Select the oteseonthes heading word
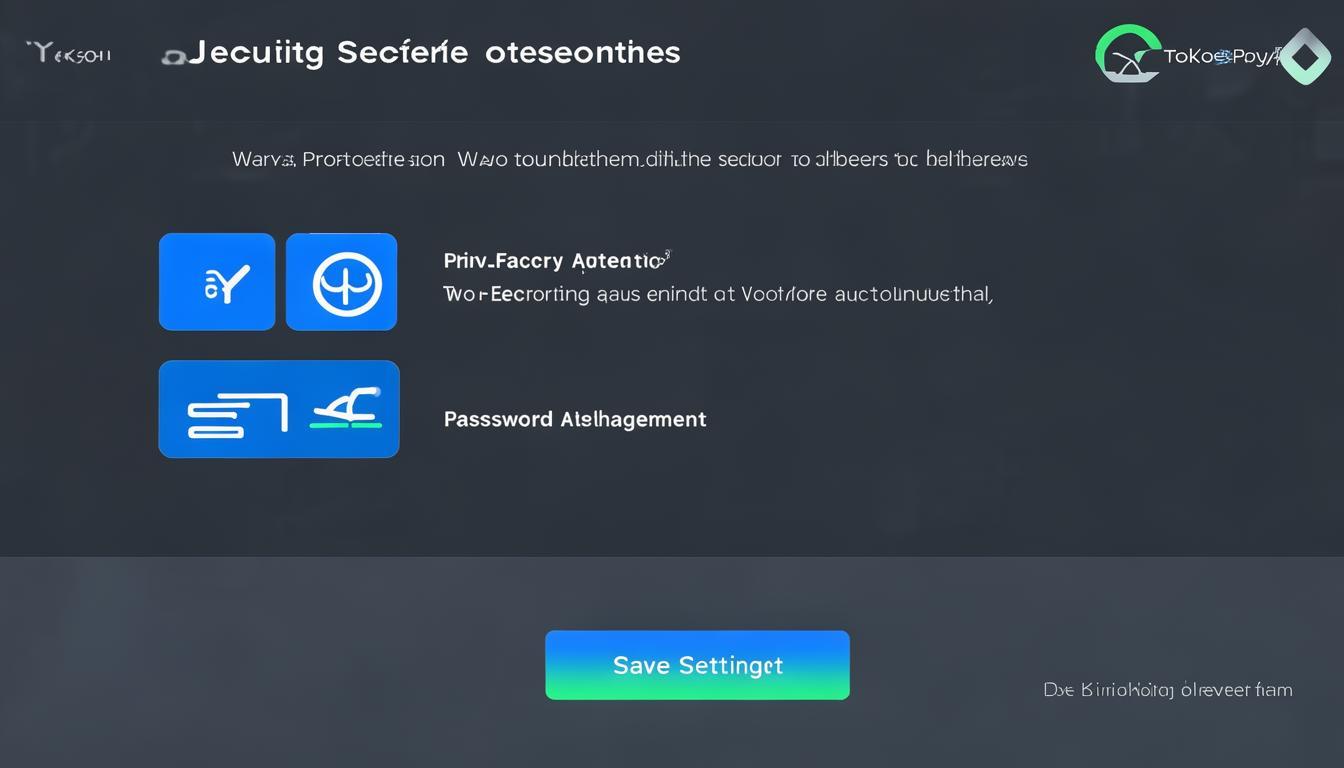The height and width of the screenshot is (768, 1344). coord(582,53)
